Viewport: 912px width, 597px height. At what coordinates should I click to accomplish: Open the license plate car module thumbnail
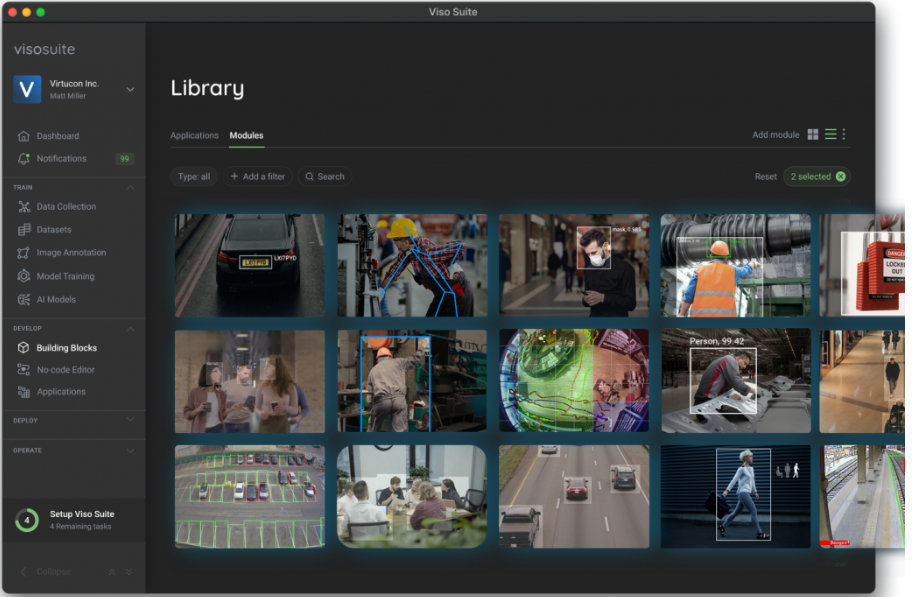coord(250,265)
